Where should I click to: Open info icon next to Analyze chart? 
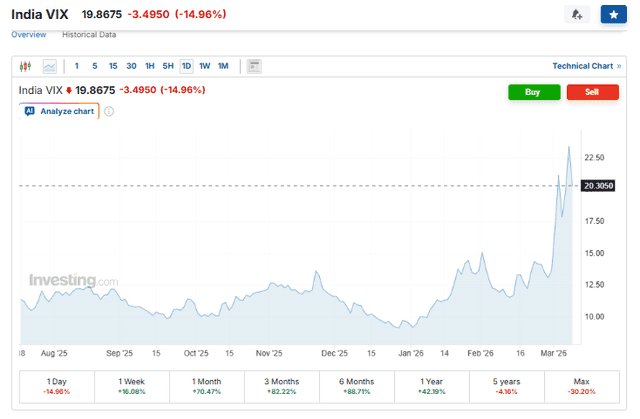109,111
